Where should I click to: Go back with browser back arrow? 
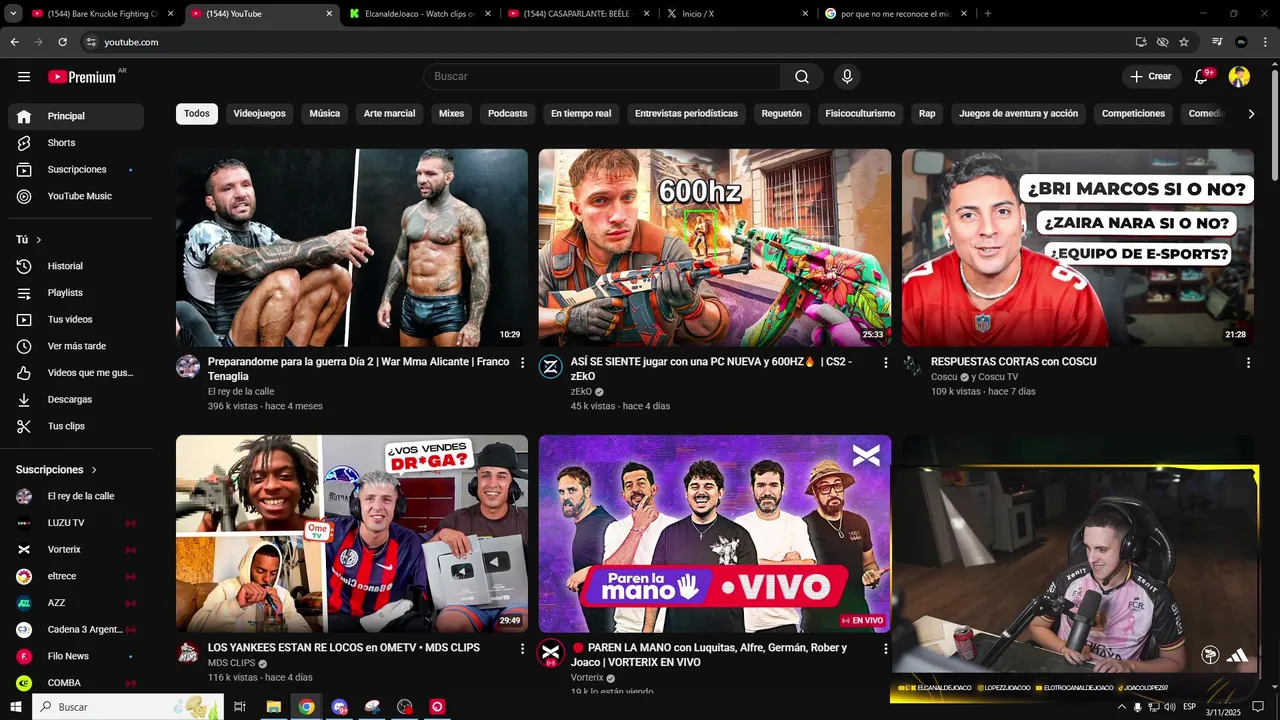click(x=14, y=42)
